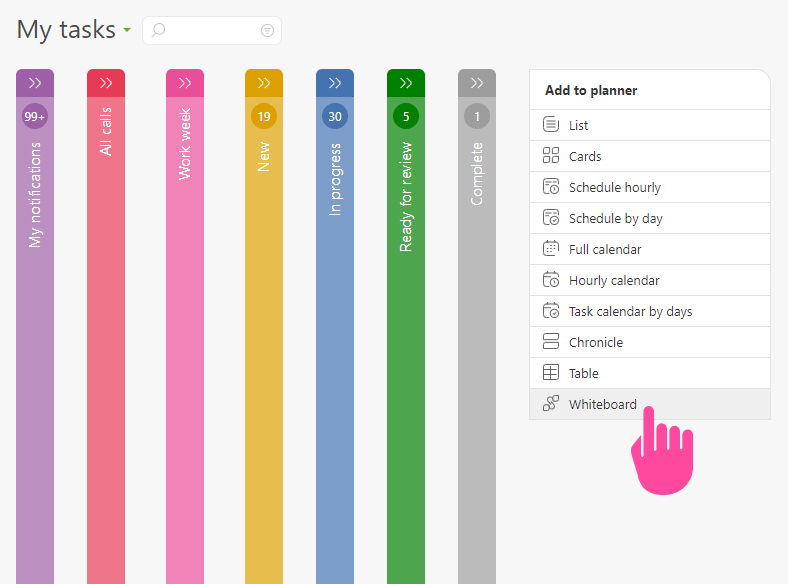Image resolution: width=788 pixels, height=584 pixels.
Task: Click the filter icon in search box
Action: 267,31
